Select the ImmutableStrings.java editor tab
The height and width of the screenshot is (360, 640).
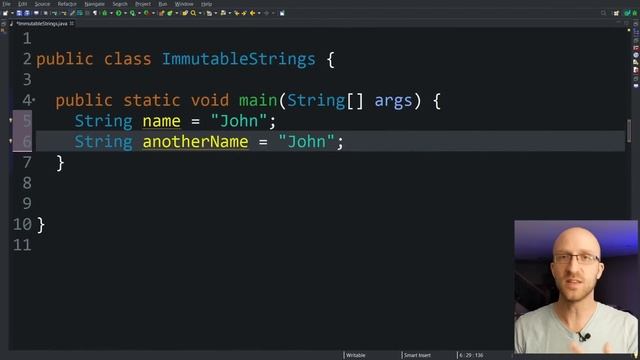(42, 24)
